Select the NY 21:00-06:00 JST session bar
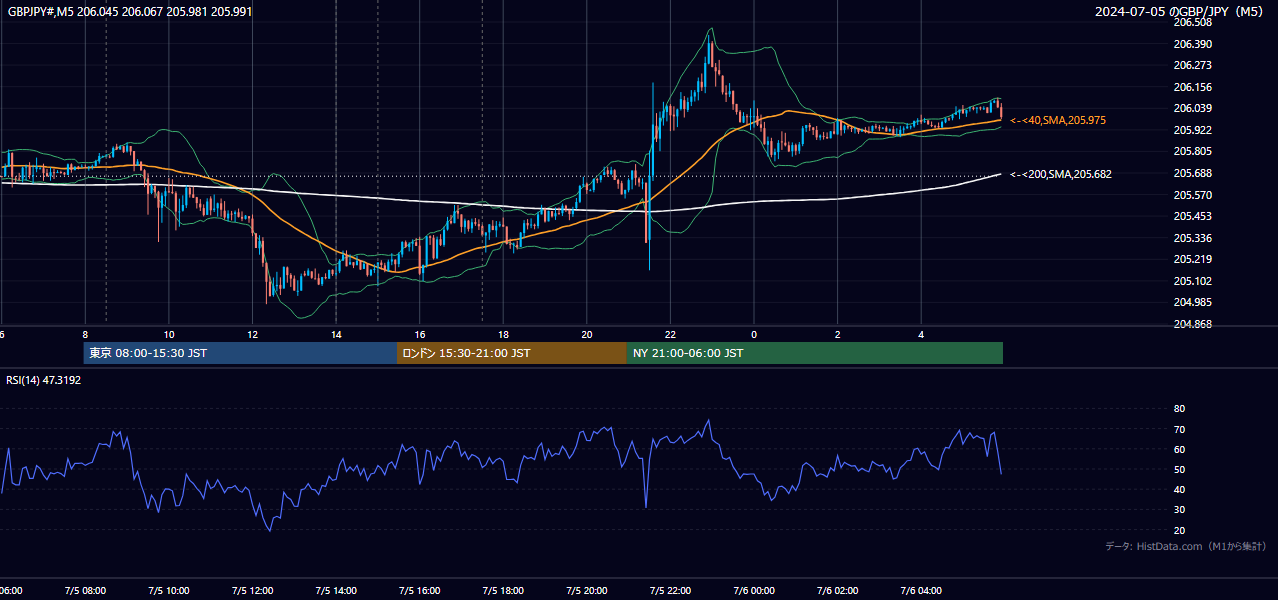1278x600 pixels. click(815, 353)
